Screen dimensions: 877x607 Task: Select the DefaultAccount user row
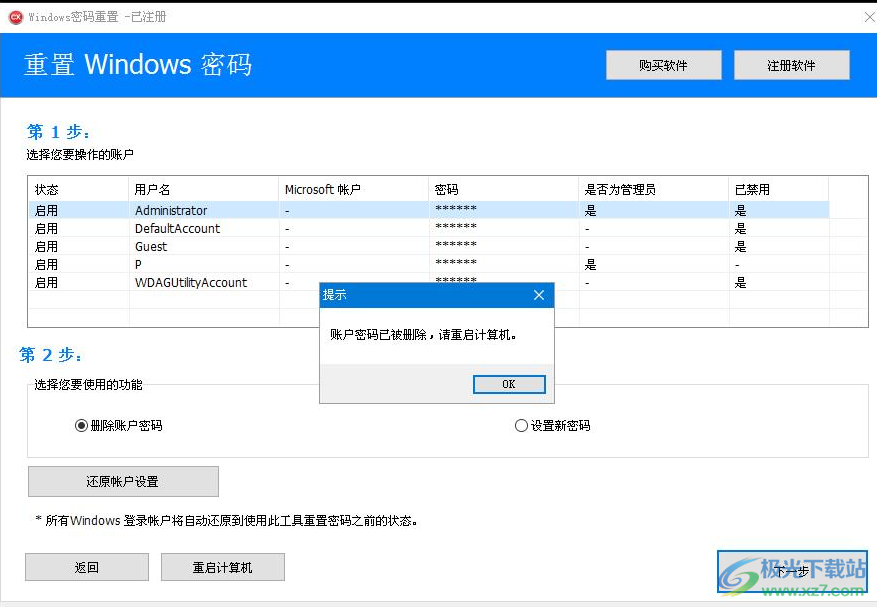tap(428, 228)
